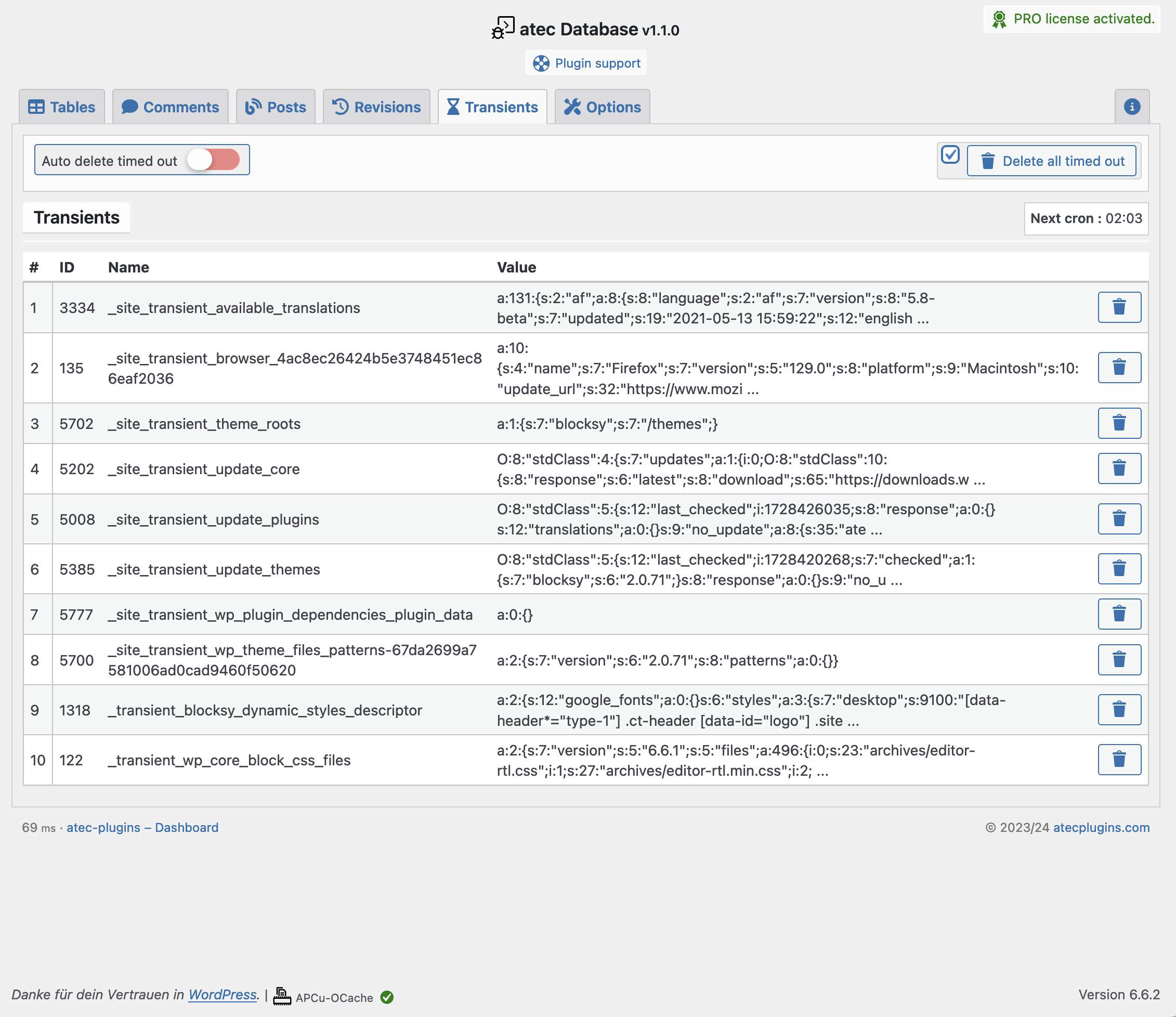
Task: Delete the available_translations transient row
Action: [1119, 307]
